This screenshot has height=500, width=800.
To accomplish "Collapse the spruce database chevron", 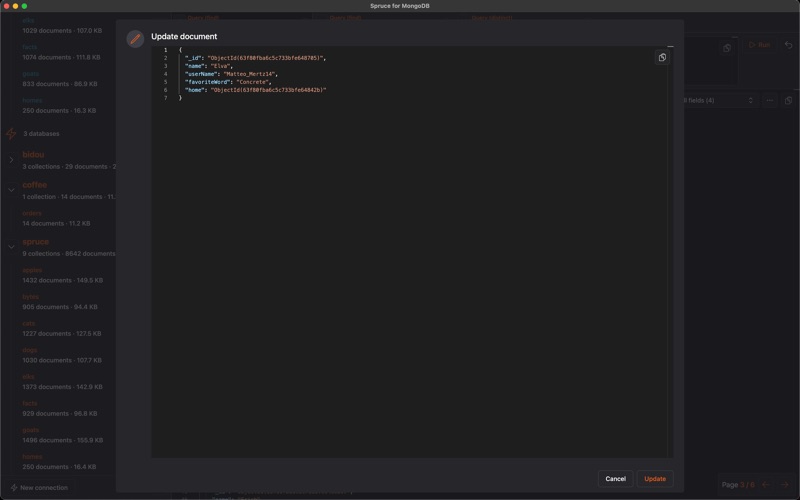I will pos(11,247).
